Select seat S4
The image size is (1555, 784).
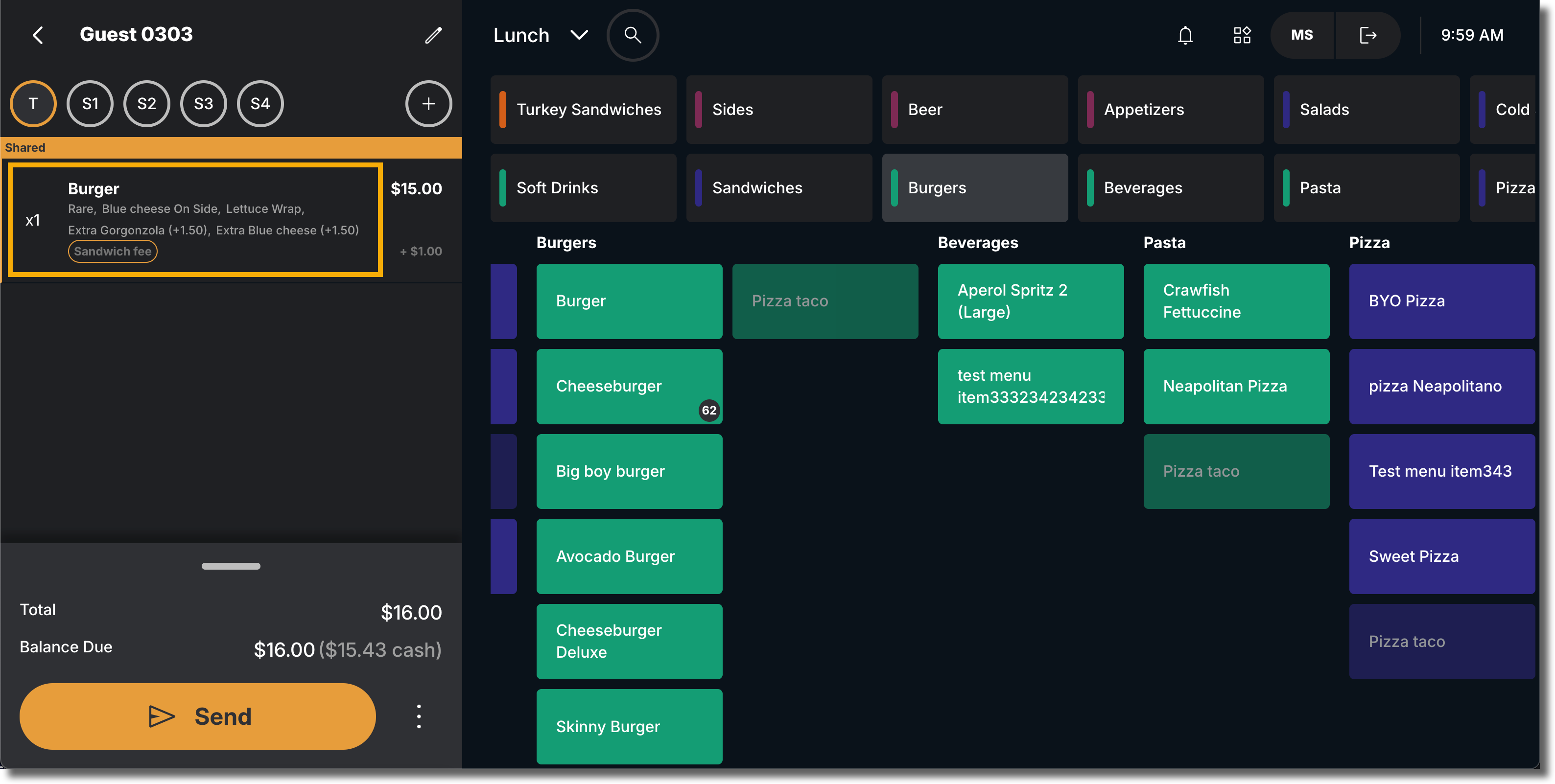(260, 104)
